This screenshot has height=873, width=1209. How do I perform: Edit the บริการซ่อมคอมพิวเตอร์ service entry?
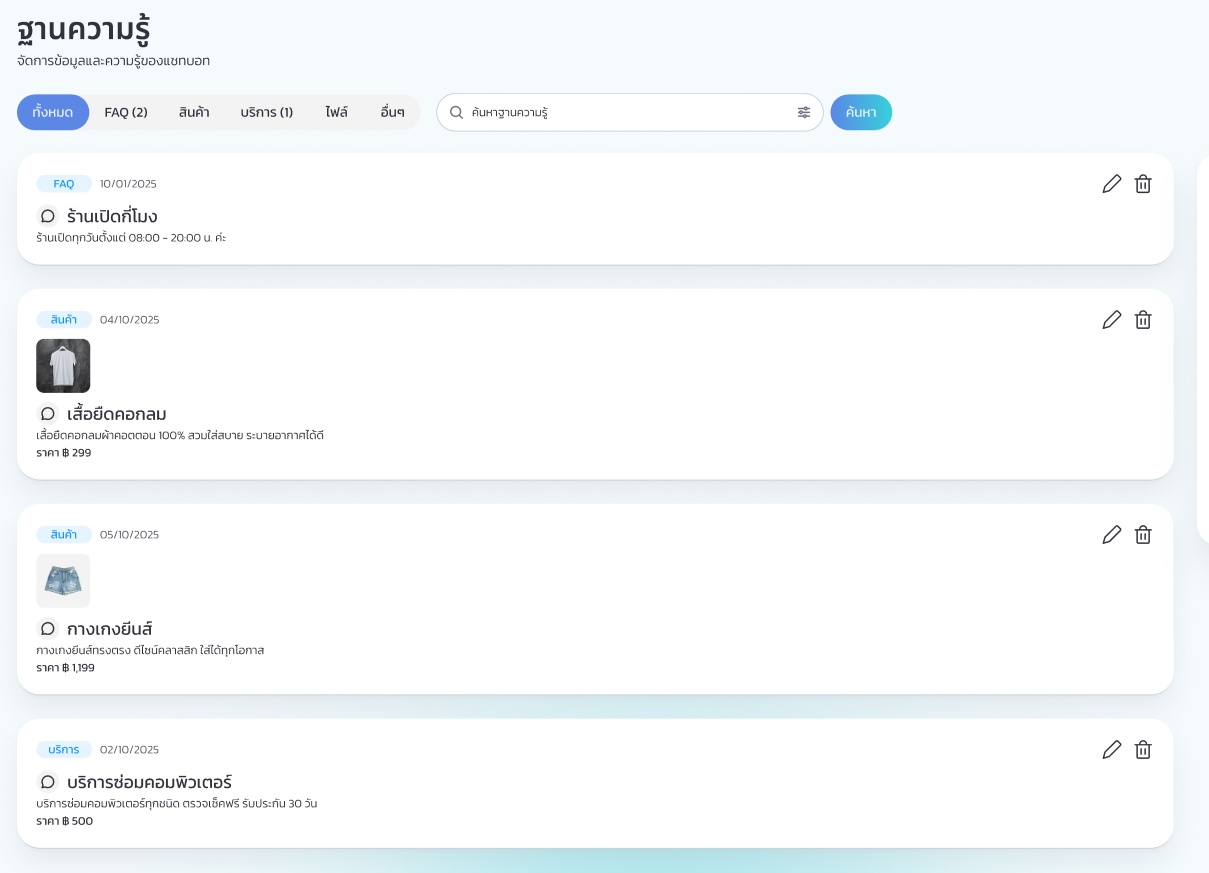(x=1111, y=749)
